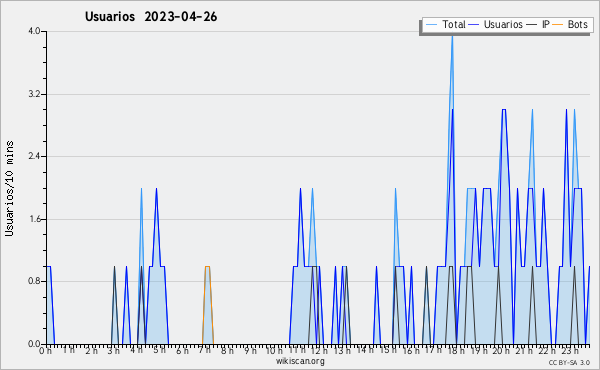This screenshot has height=370, width=600.
Task: Click the '0 h' x-axis label
Action: coord(46,350)
